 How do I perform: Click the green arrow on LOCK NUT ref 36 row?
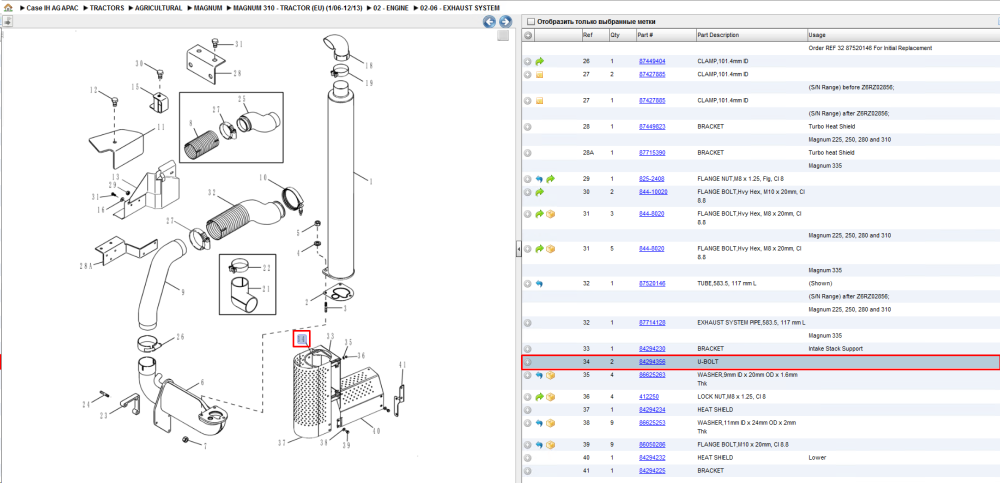[540, 397]
